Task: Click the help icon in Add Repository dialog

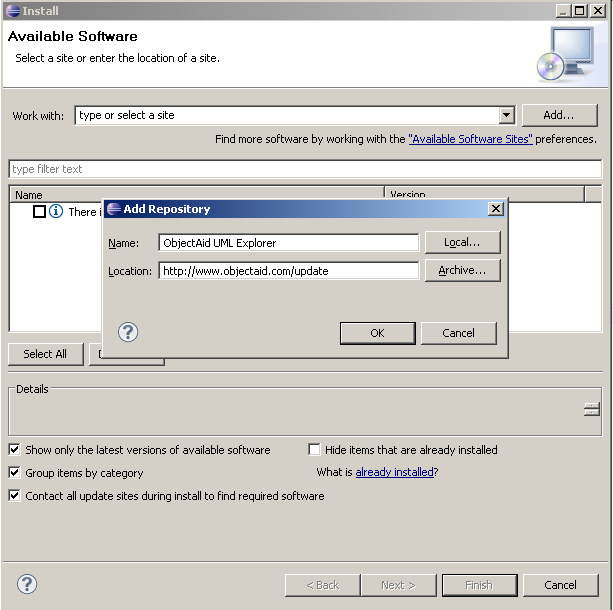Action: click(x=128, y=332)
